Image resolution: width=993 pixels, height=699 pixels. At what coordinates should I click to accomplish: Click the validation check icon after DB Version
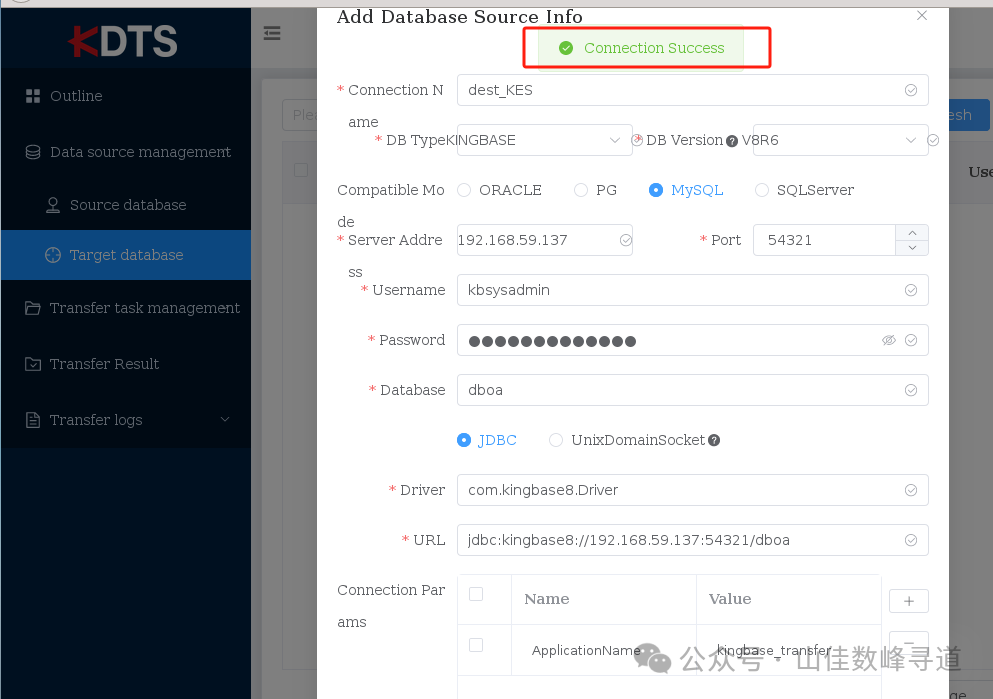(x=933, y=140)
